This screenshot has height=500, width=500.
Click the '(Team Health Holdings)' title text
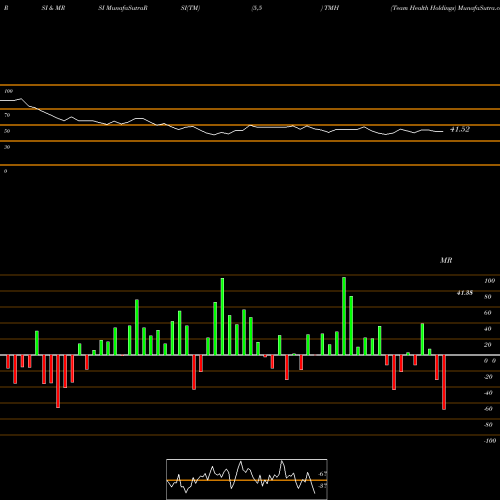point(423,8)
